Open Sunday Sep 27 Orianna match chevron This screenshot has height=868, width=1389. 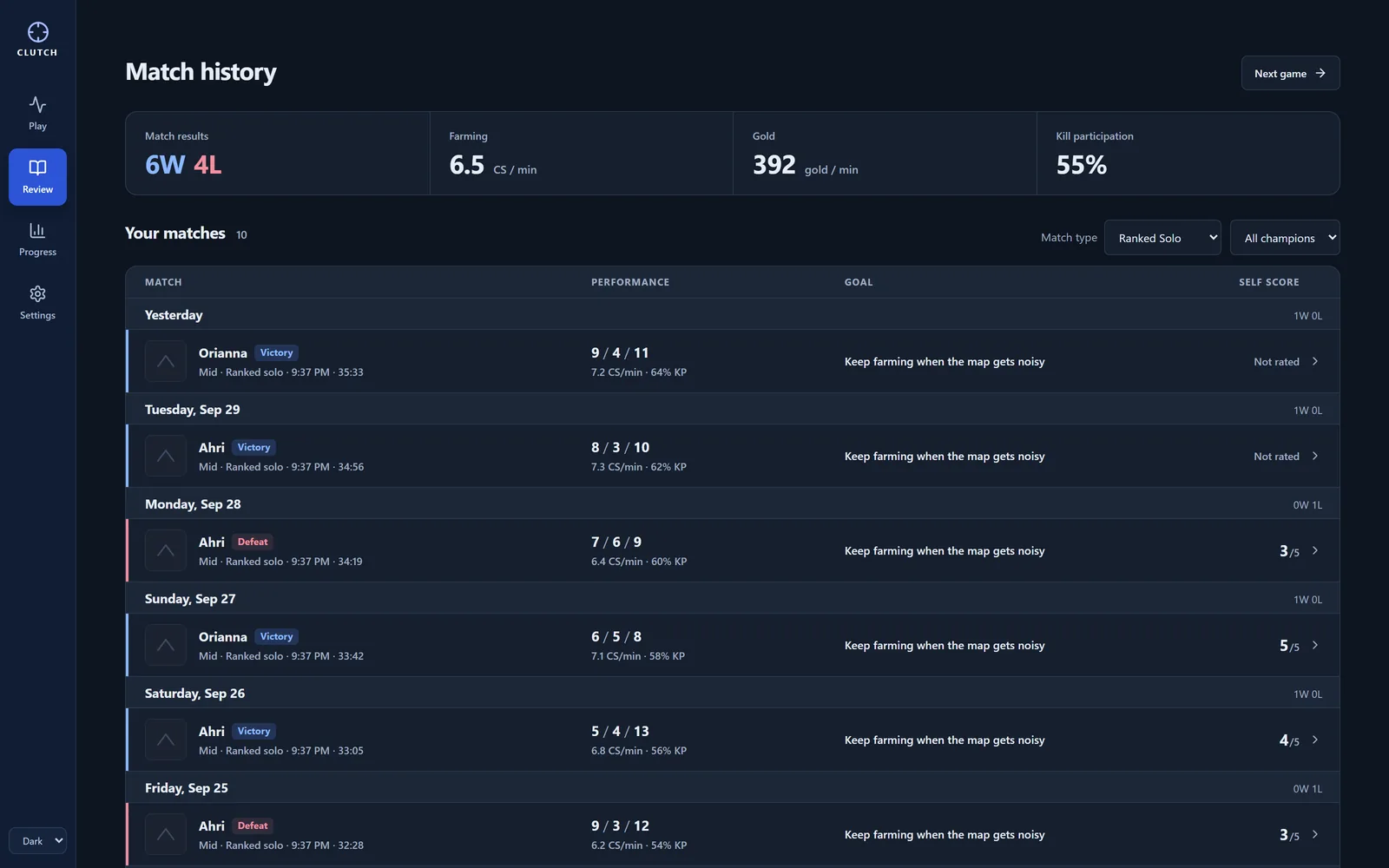coord(1315,645)
